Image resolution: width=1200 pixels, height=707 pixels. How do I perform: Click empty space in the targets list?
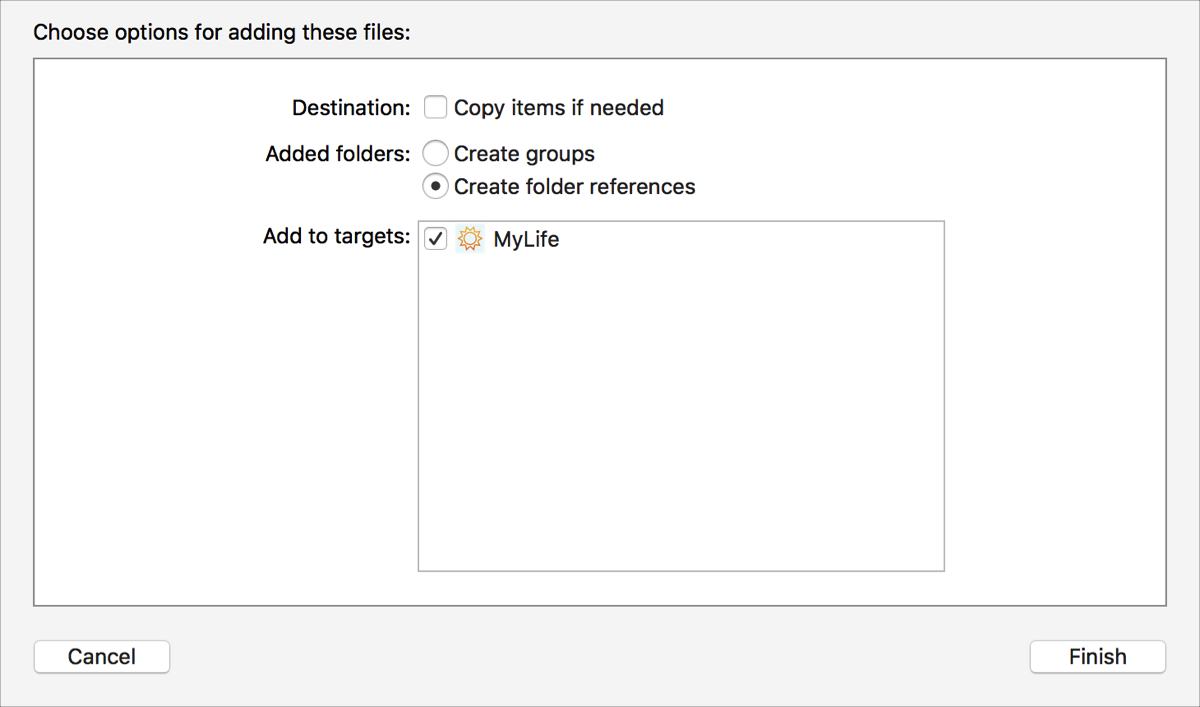(x=680, y=420)
